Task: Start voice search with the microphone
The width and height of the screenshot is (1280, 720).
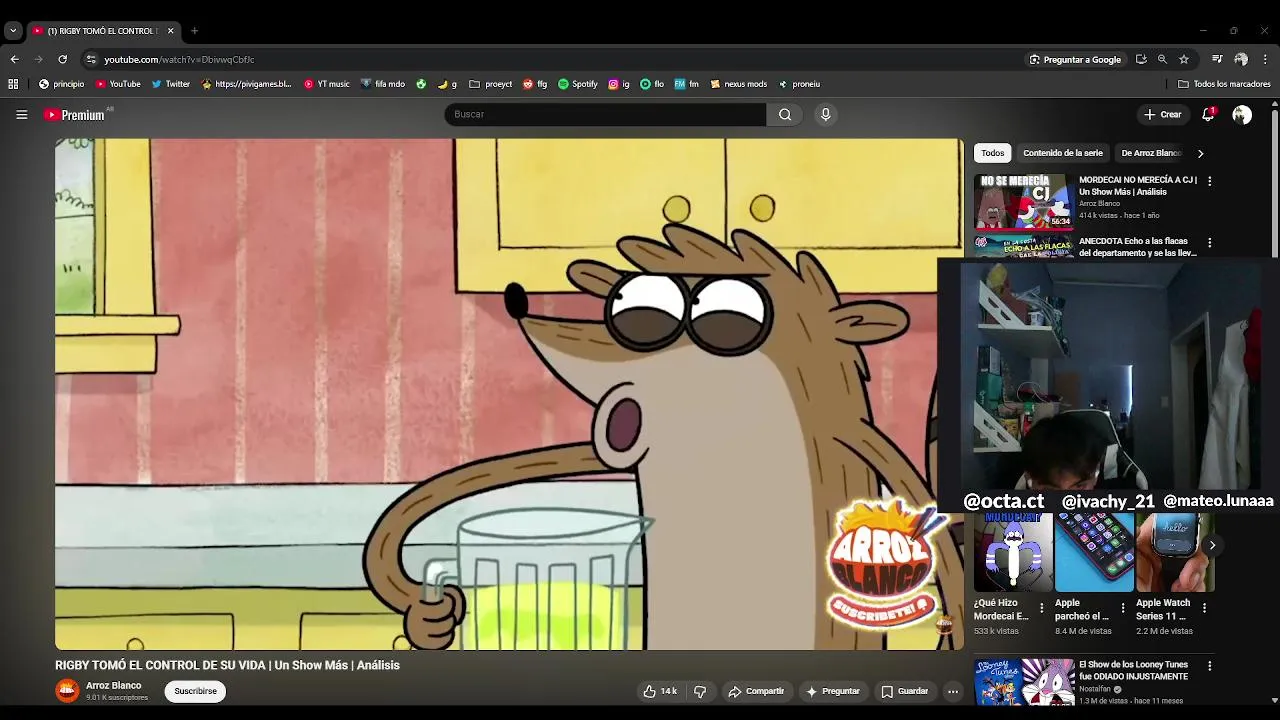Action: [x=826, y=114]
